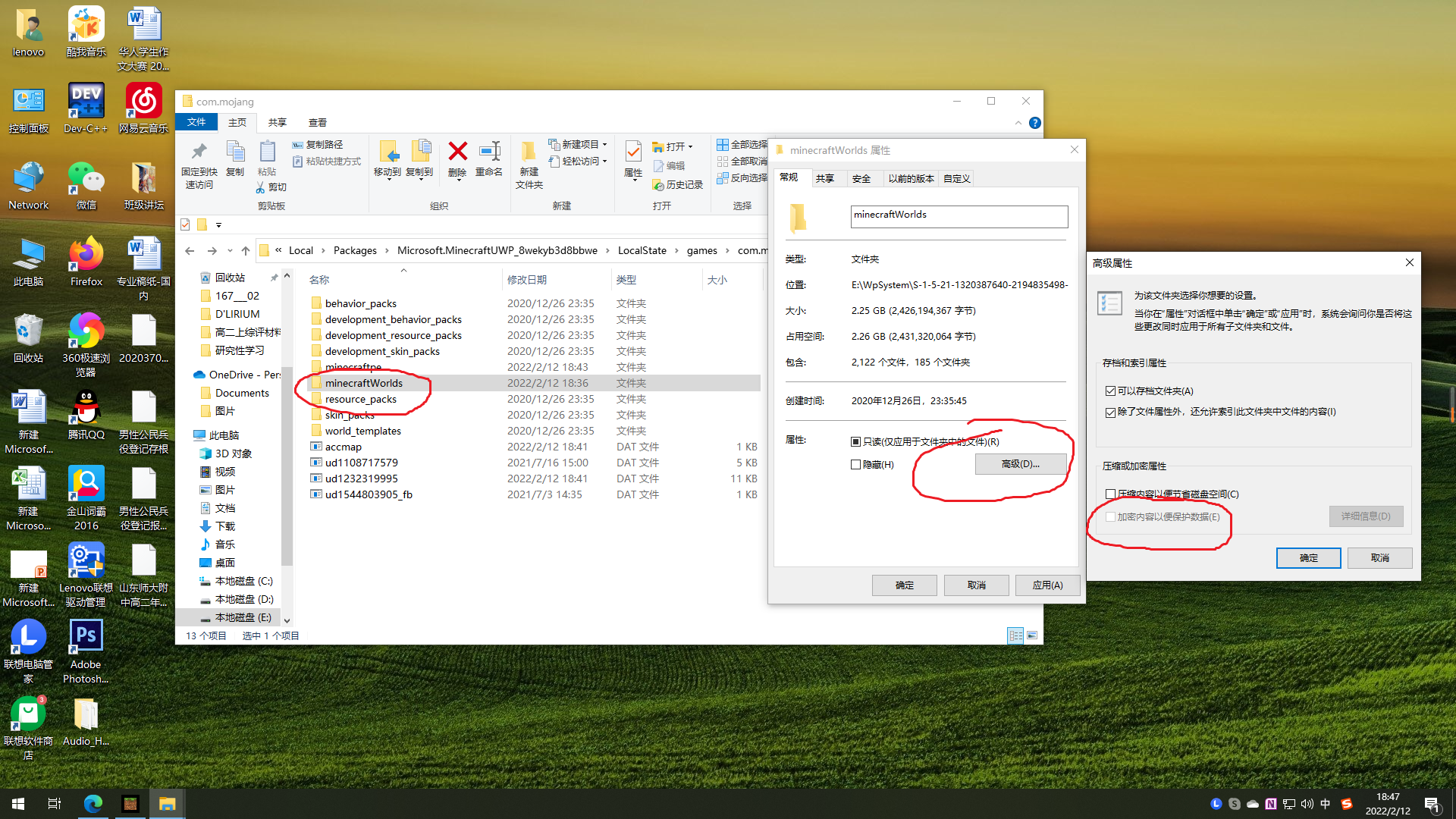Uncheck 'folder is ready for archiving' checkbox
1456x819 pixels.
coord(1110,391)
